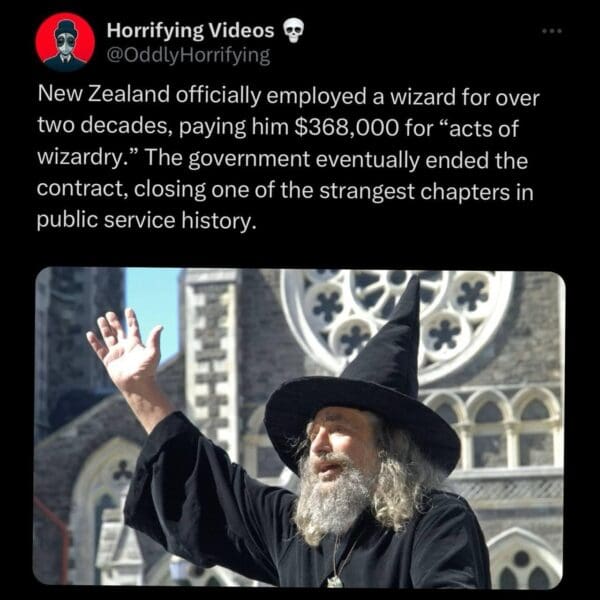This screenshot has height=600, width=600.
Task: Open the Horrifying Videos profile avatar
Action: point(65,42)
